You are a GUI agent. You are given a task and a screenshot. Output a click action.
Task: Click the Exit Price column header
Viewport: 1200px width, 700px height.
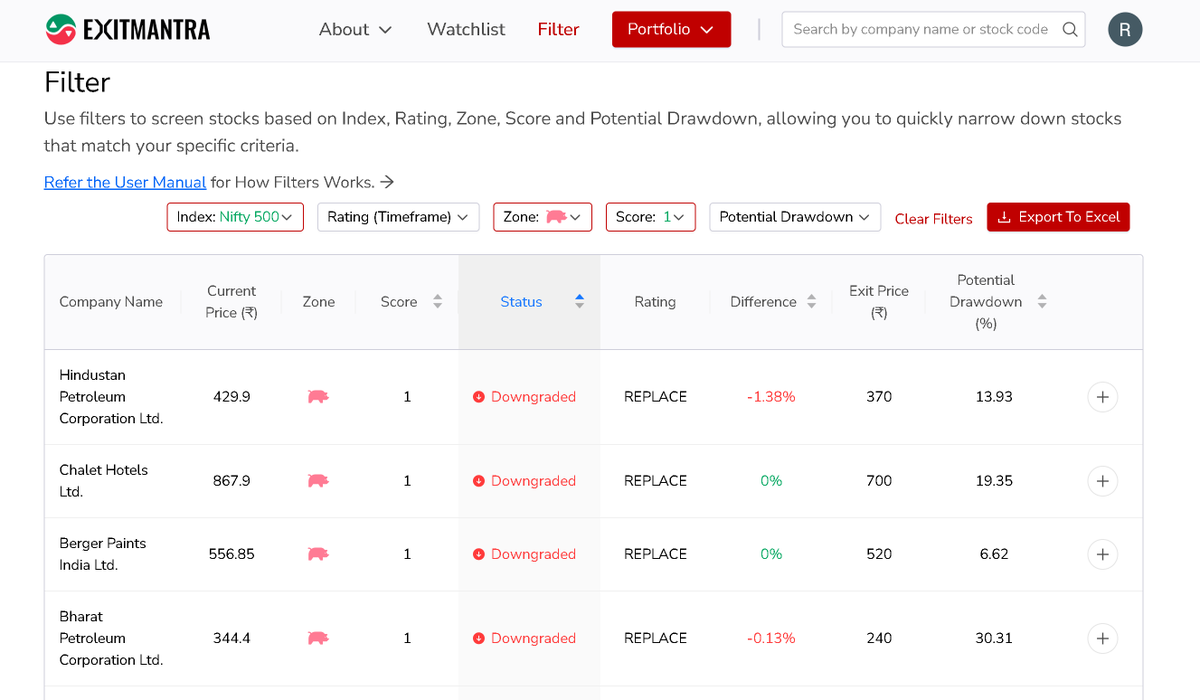pos(879,301)
